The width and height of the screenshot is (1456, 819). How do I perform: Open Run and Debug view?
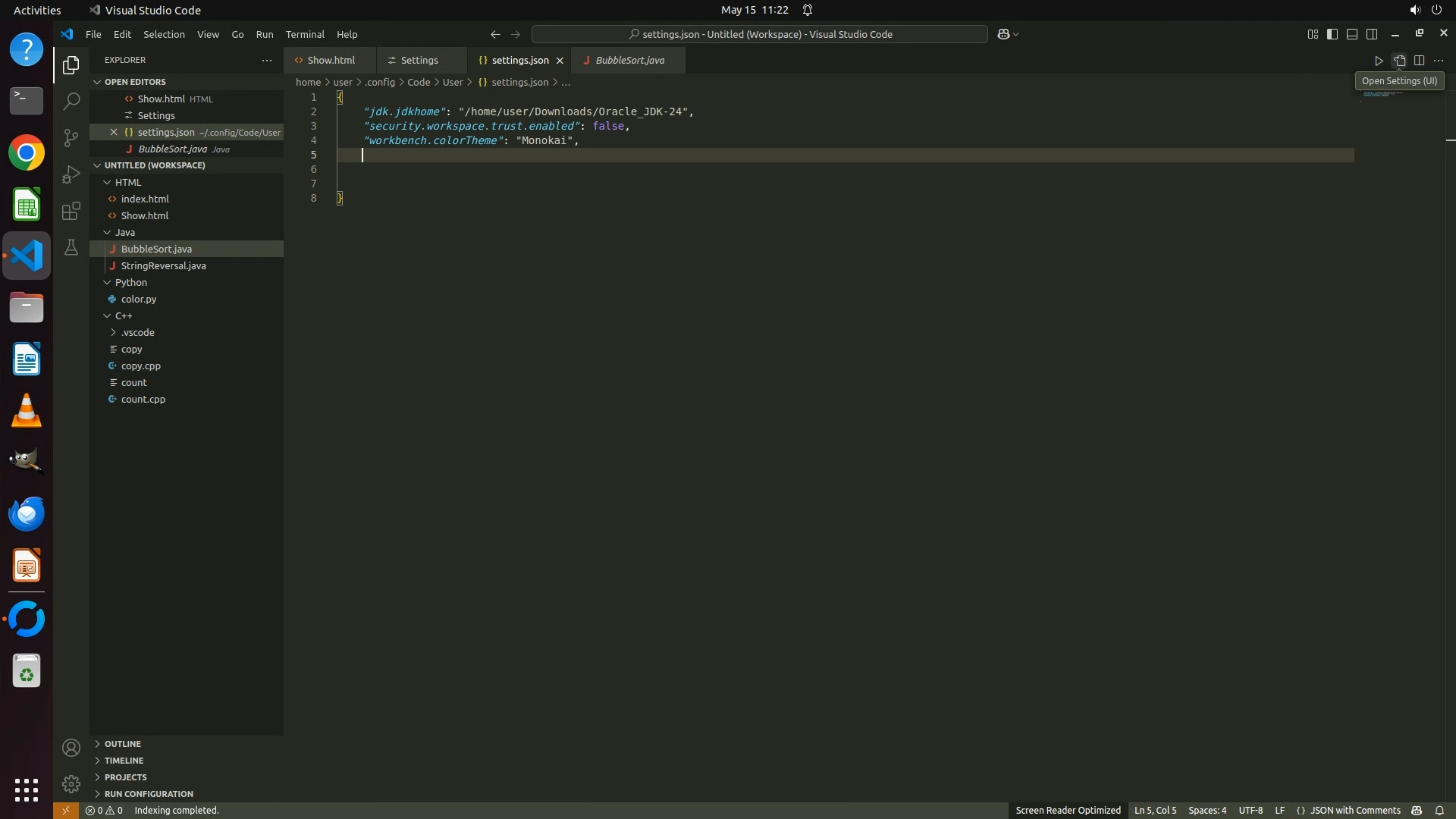[71, 174]
